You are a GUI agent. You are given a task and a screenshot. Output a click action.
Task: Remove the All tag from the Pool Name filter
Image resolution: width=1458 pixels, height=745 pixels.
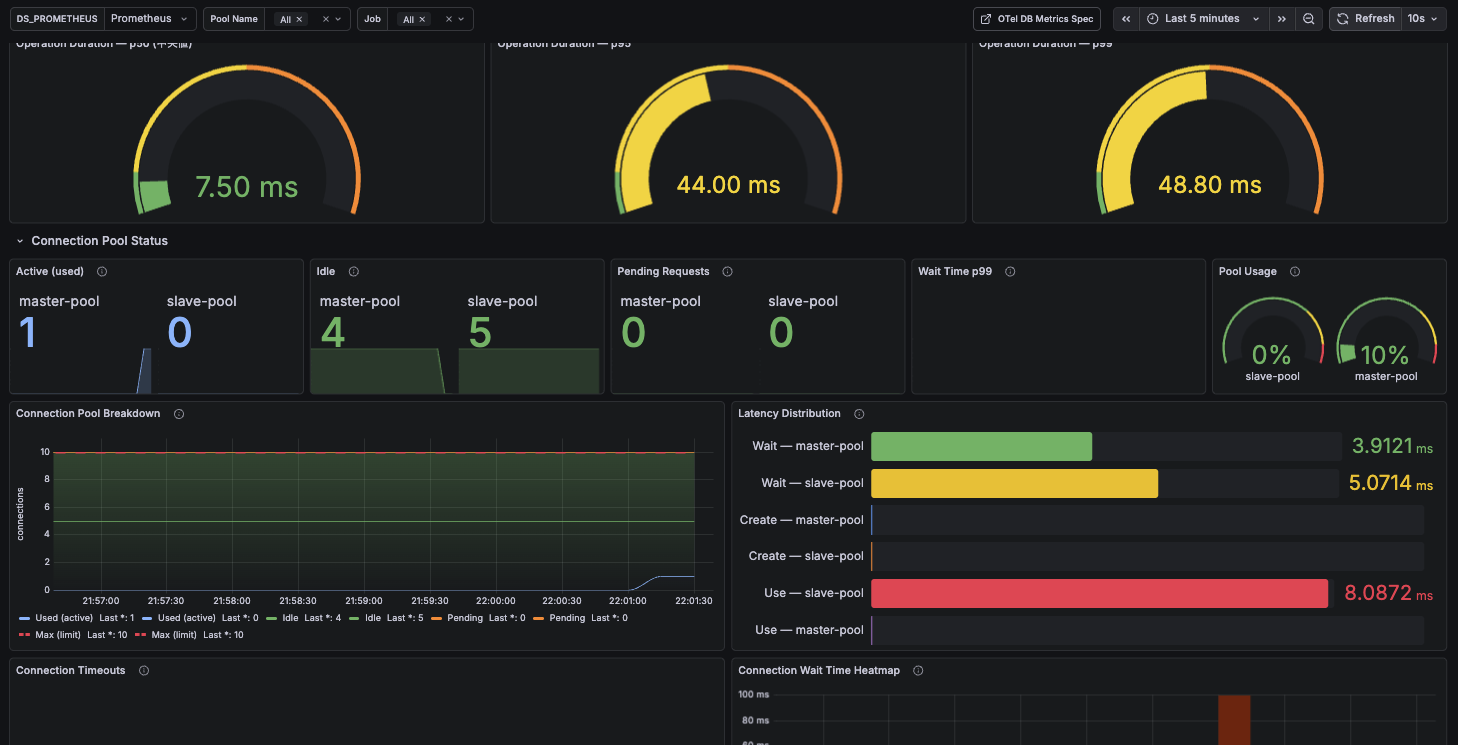coord(299,18)
